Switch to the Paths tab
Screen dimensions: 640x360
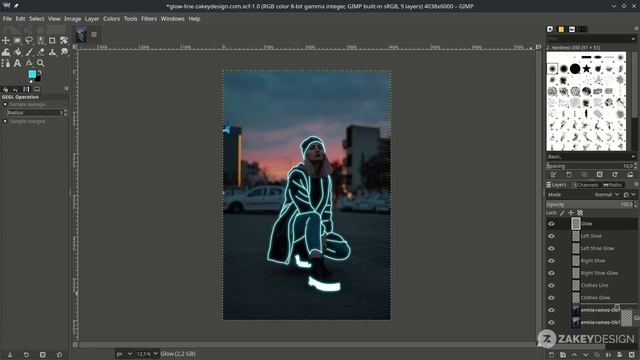(x=612, y=185)
